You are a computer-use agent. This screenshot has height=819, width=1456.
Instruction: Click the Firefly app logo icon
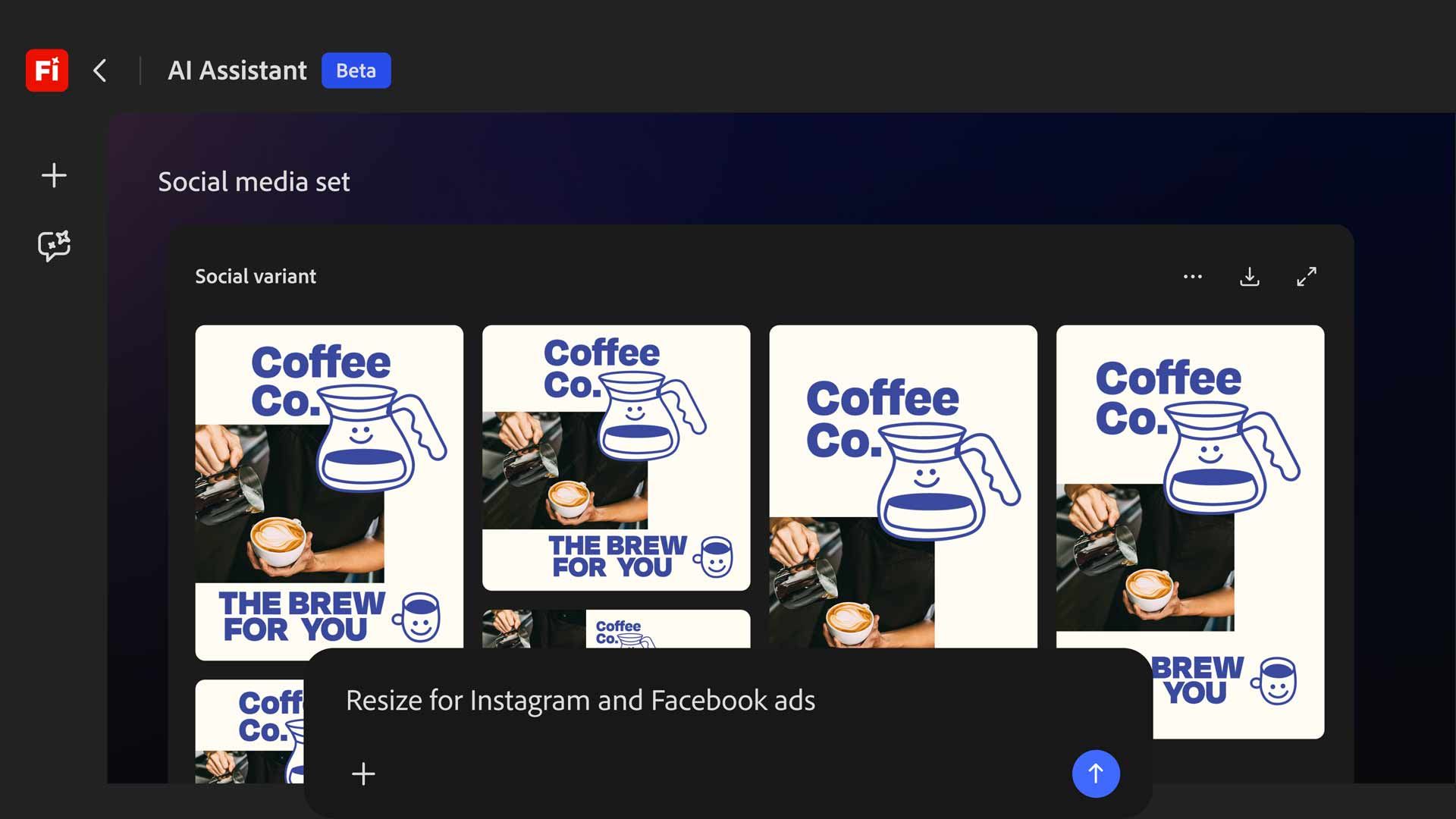pos(46,71)
